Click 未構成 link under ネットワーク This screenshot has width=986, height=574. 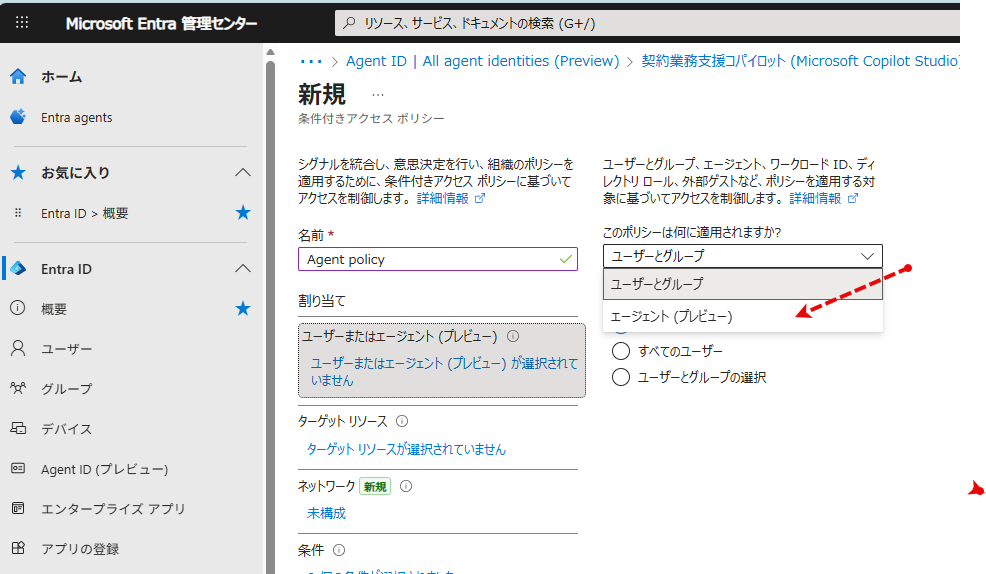(x=326, y=513)
